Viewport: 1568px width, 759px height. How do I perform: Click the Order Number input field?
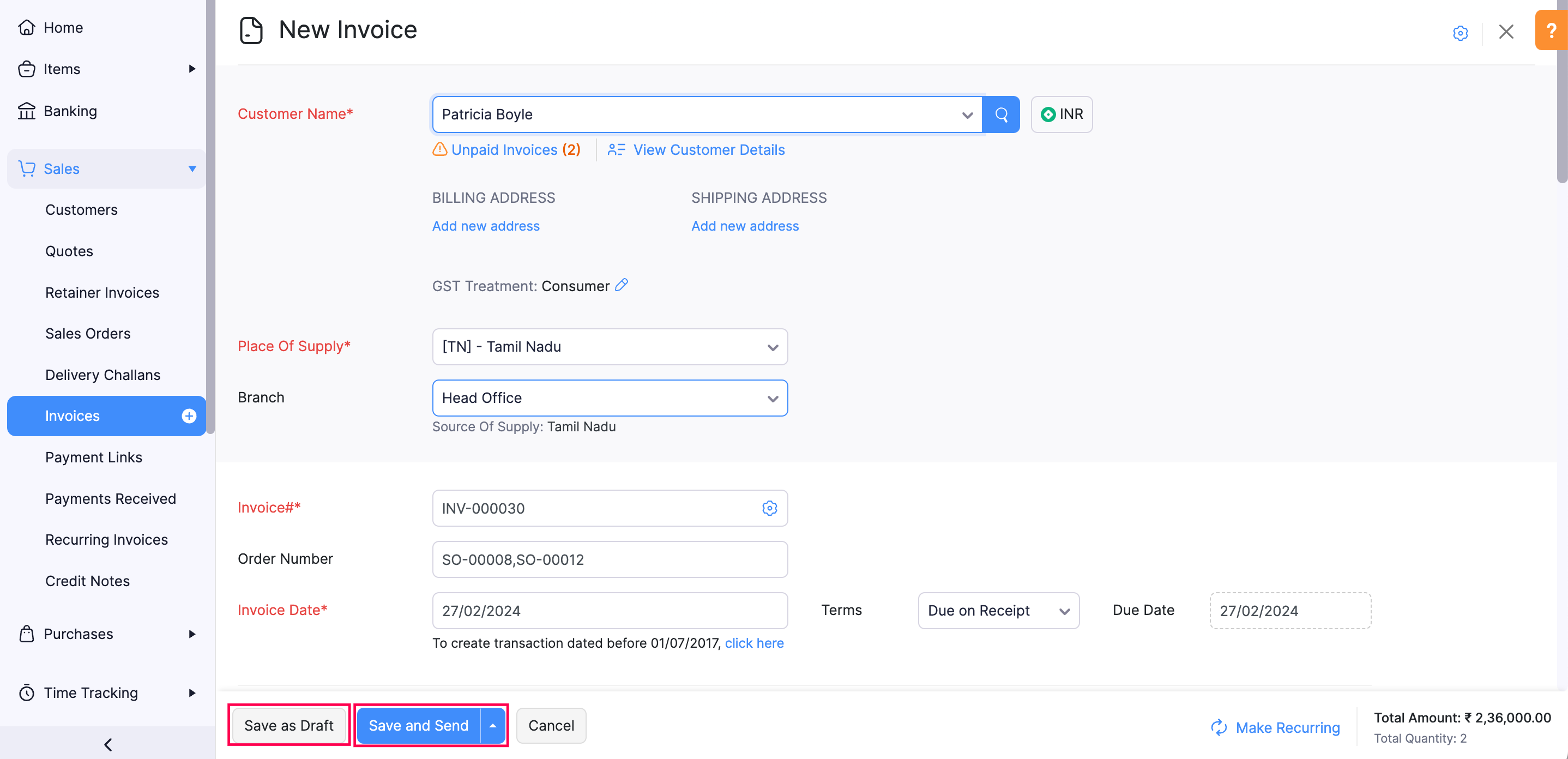point(610,559)
